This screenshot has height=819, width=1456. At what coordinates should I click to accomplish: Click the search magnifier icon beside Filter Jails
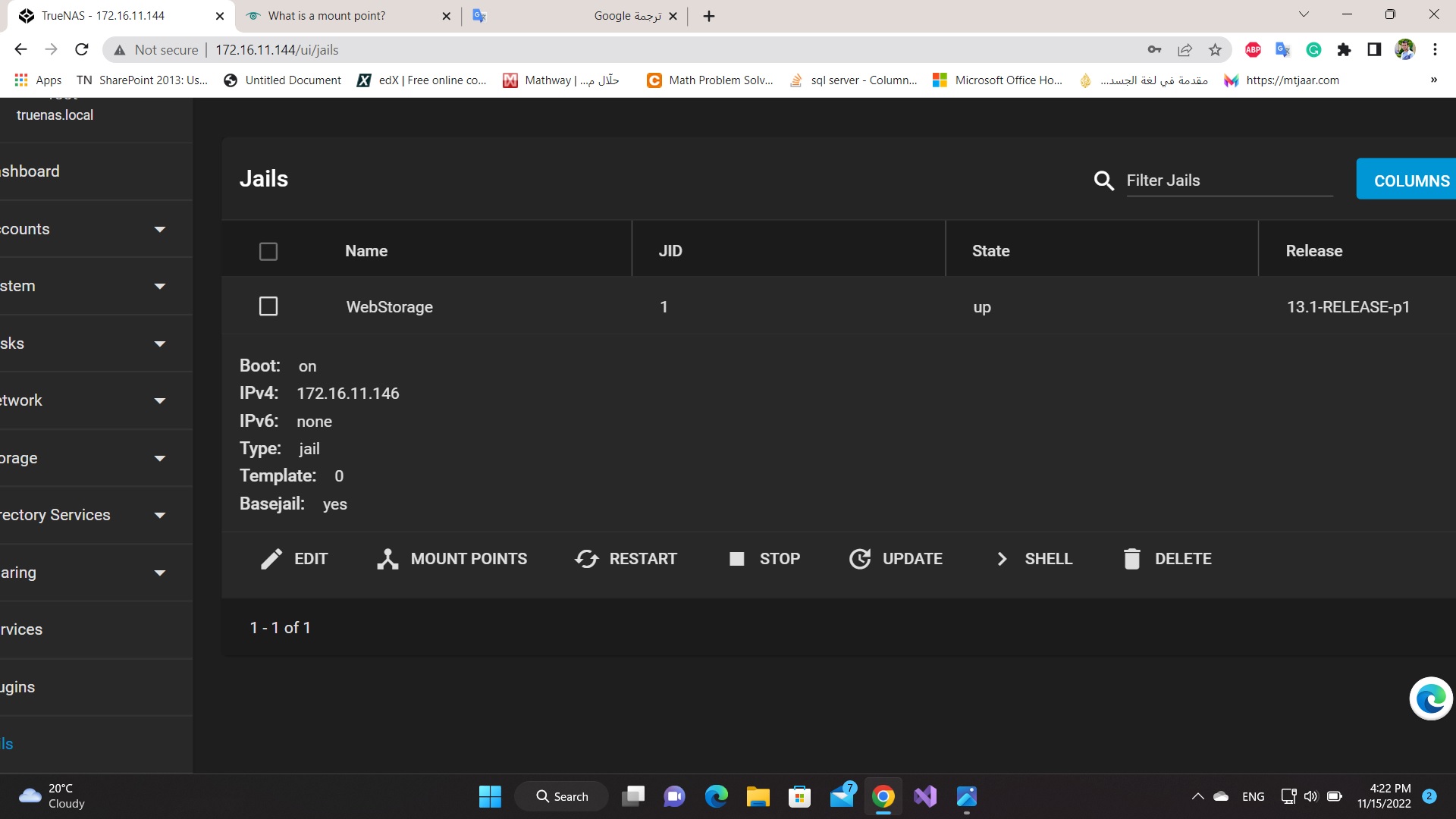point(1103,180)
